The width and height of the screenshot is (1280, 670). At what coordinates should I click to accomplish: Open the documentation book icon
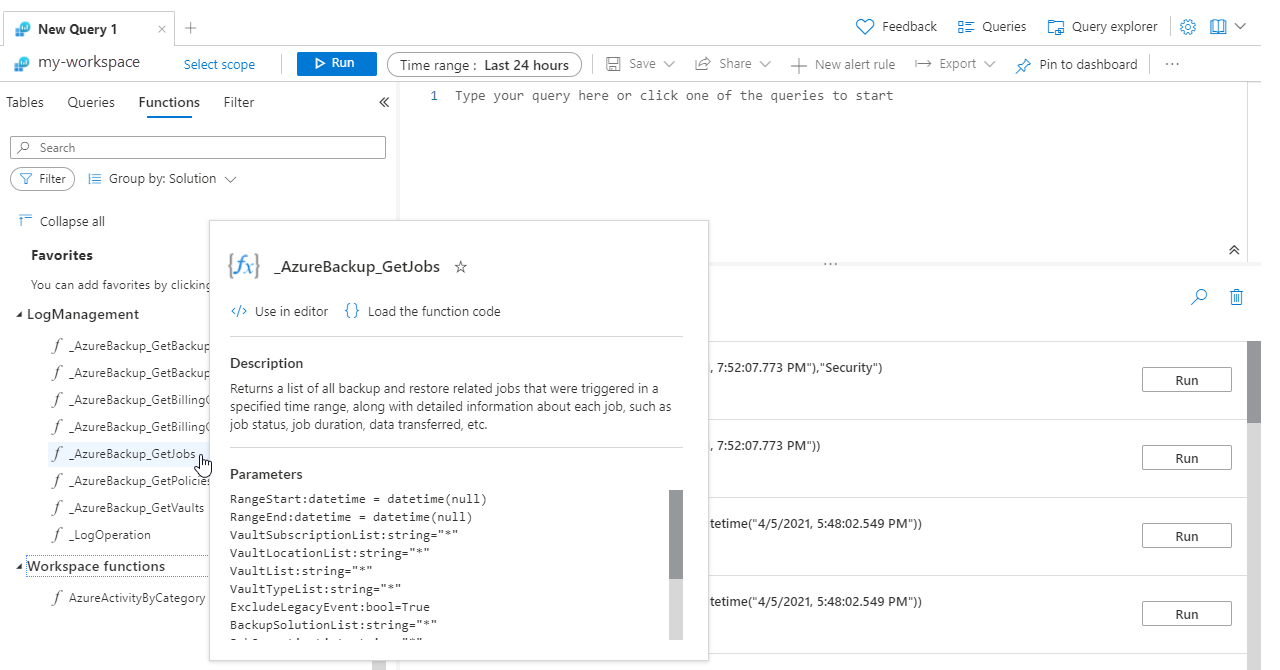tap(1217, 27)
